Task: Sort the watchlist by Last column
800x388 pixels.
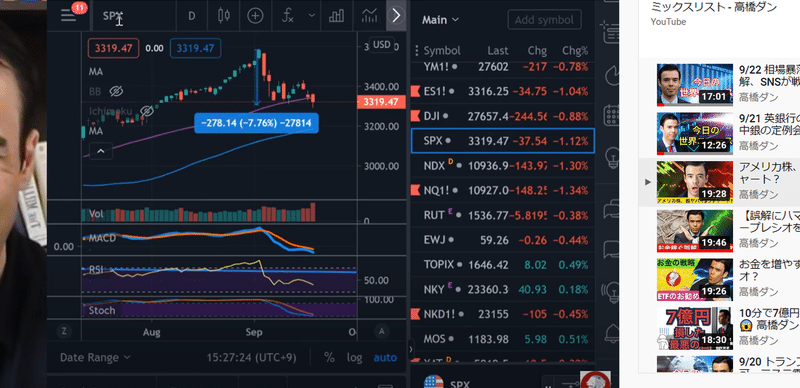Action: [497, 51]
